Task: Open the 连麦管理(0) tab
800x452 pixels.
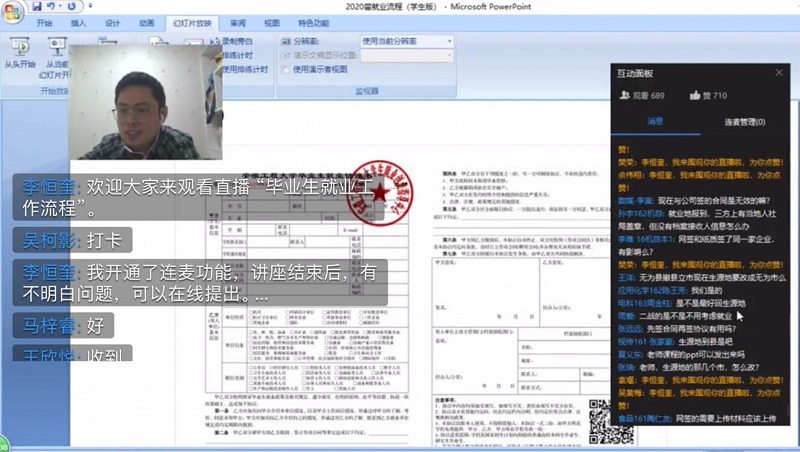Action: pos(744,122)
